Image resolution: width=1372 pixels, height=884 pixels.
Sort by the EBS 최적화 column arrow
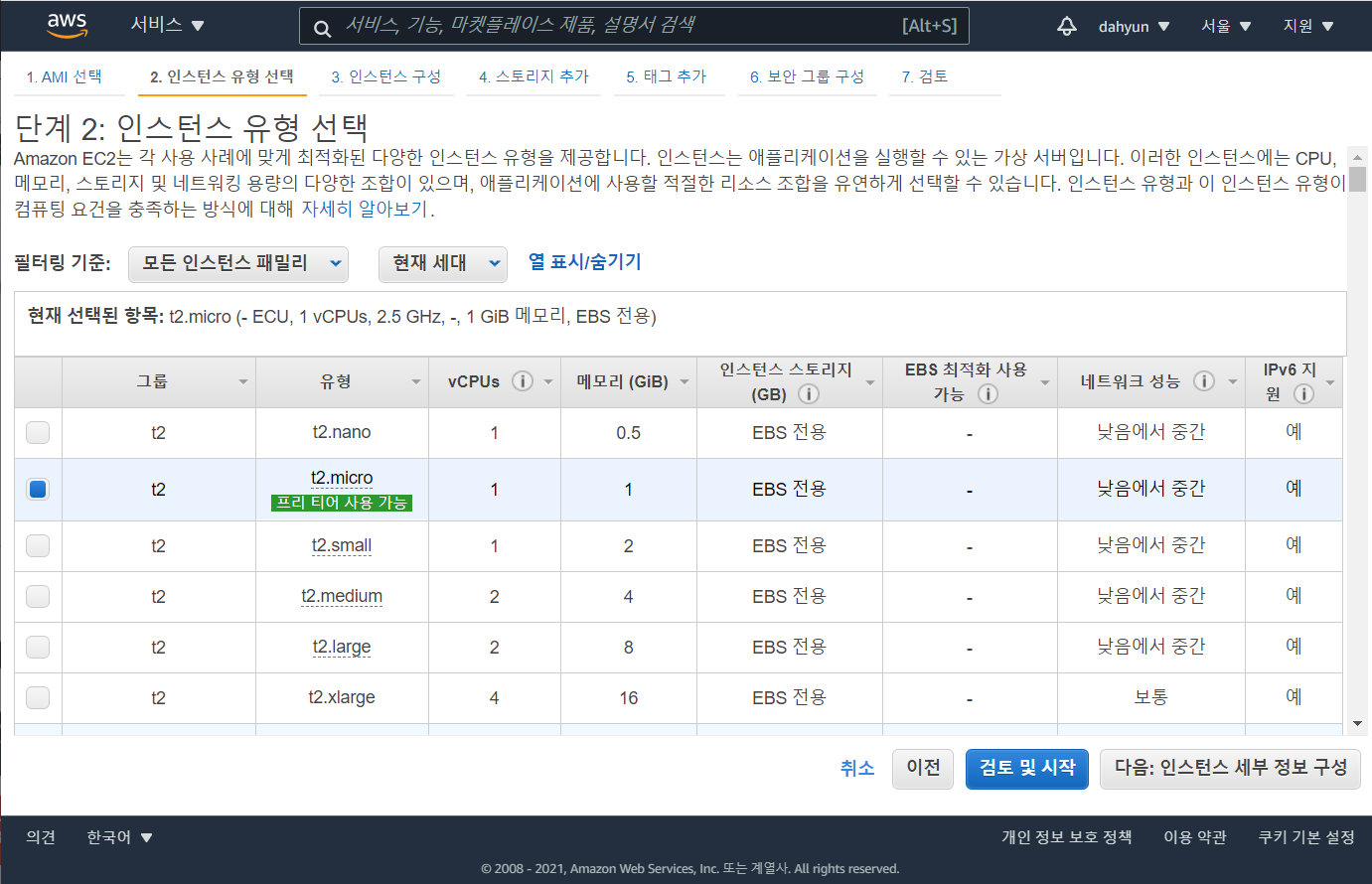[1045, 382]
